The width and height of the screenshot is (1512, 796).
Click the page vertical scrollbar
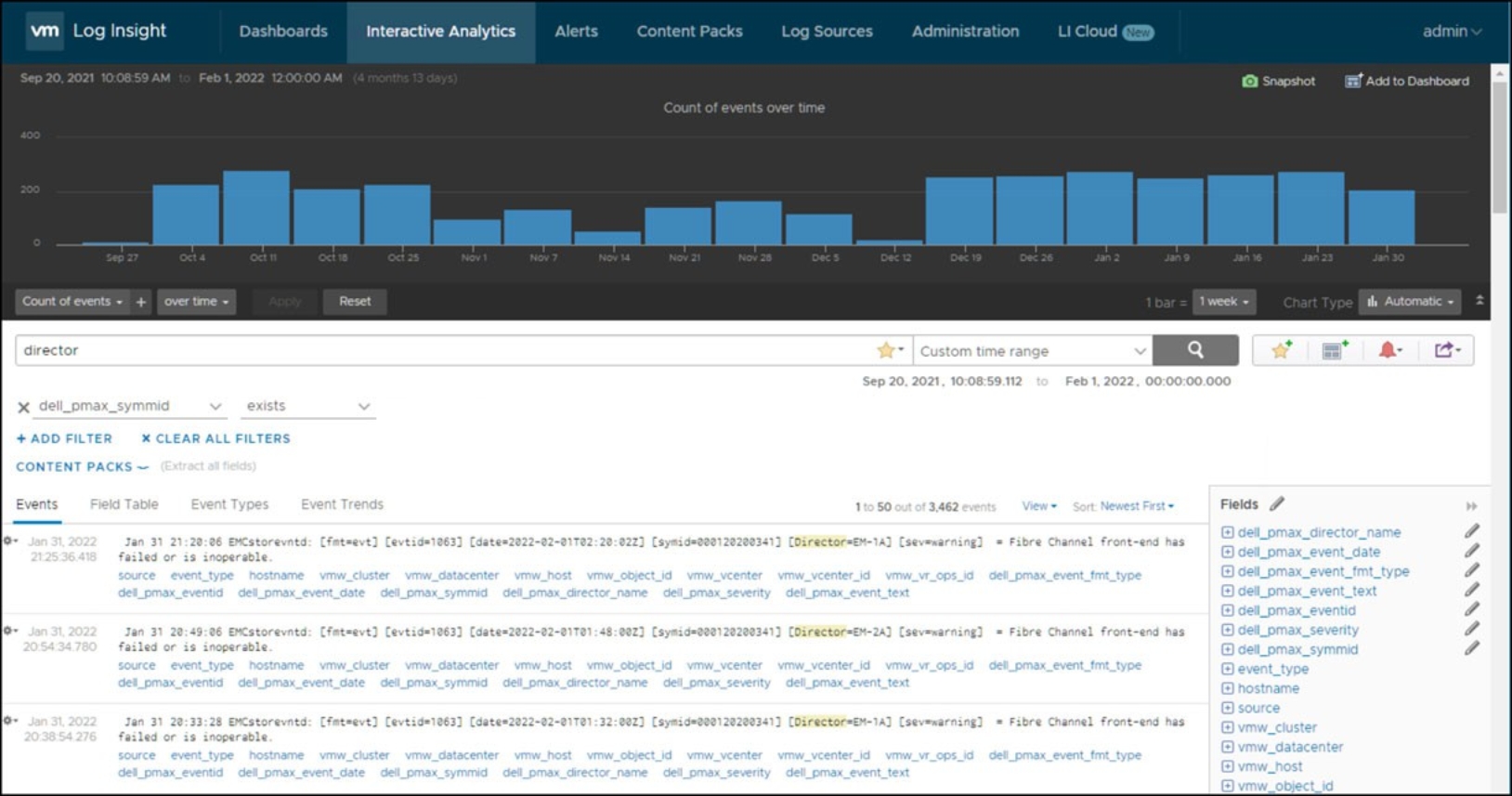click(1500, 149)
